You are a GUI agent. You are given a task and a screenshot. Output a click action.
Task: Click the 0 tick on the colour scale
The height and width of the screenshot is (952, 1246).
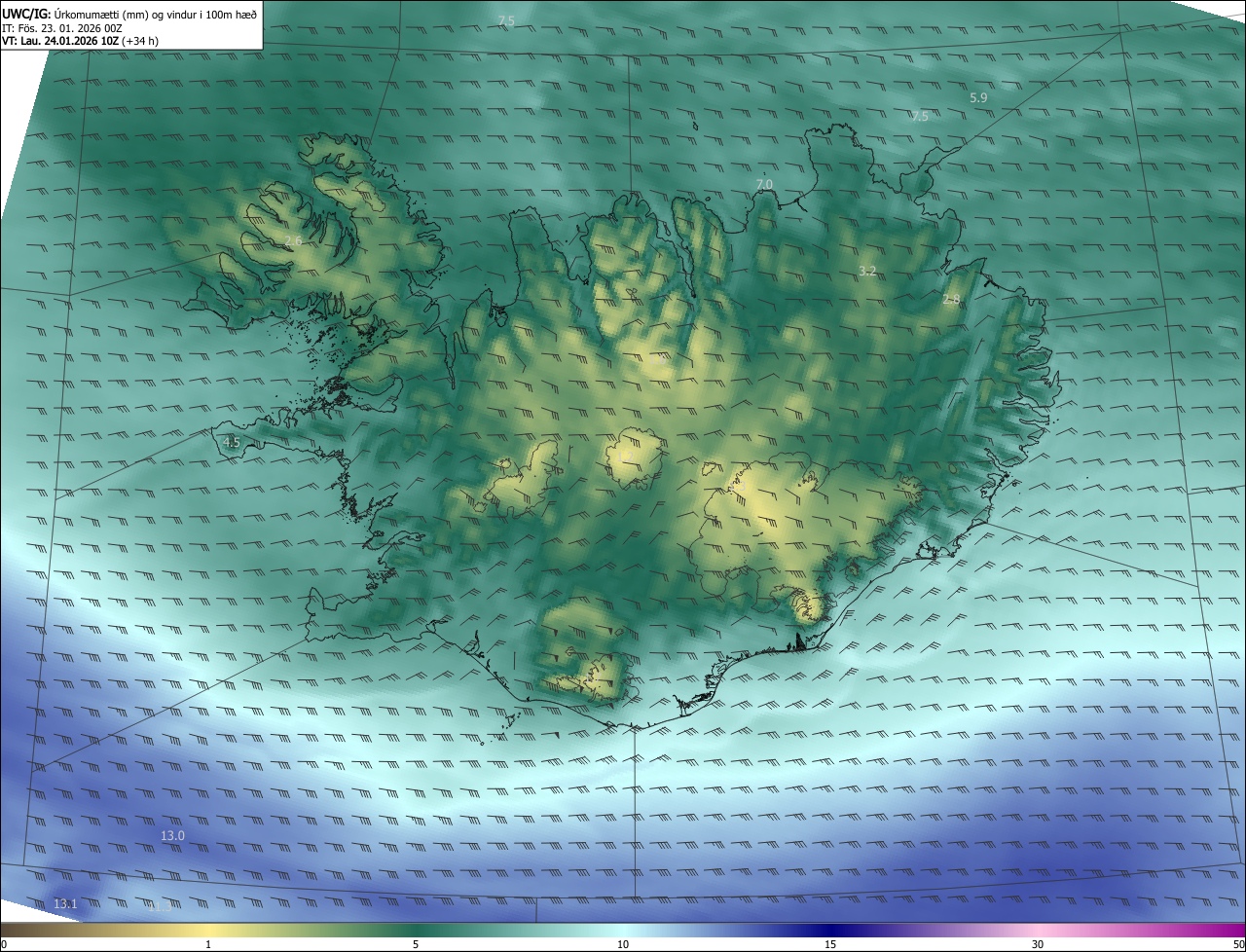pos(4,944)
